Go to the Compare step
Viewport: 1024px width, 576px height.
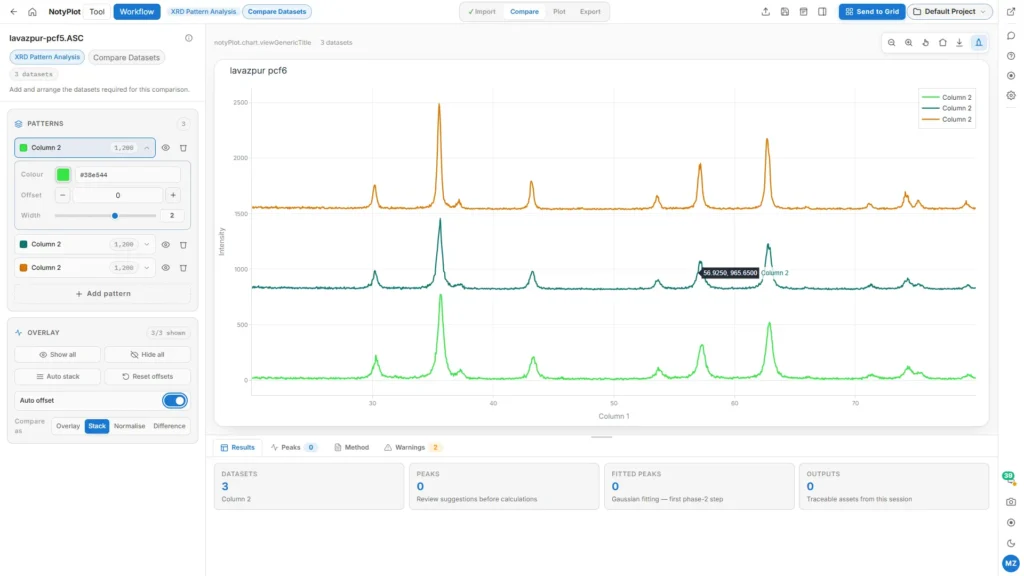(524, 12)
